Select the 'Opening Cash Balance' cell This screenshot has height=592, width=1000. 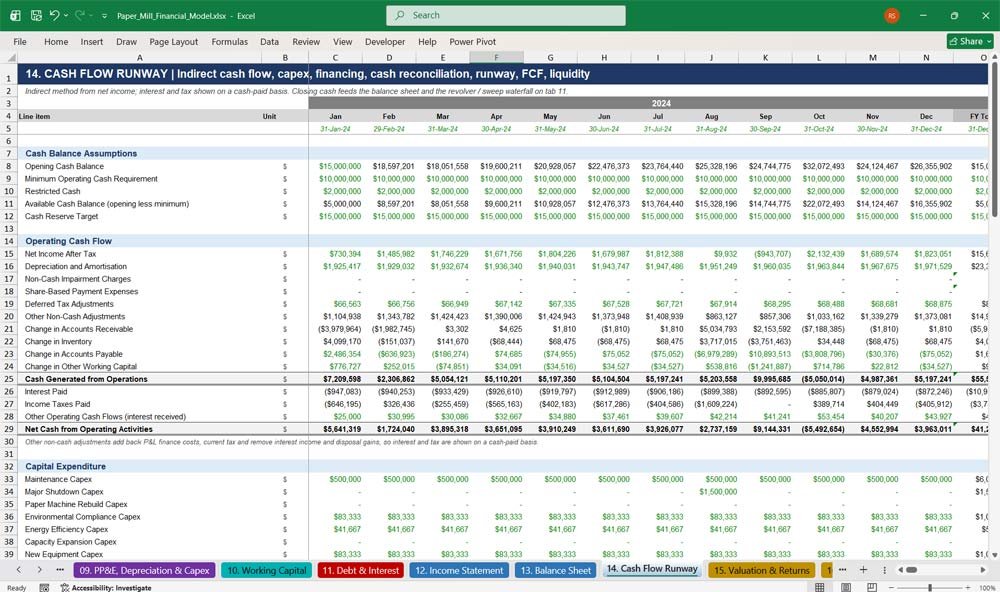(x=140, y=166)
